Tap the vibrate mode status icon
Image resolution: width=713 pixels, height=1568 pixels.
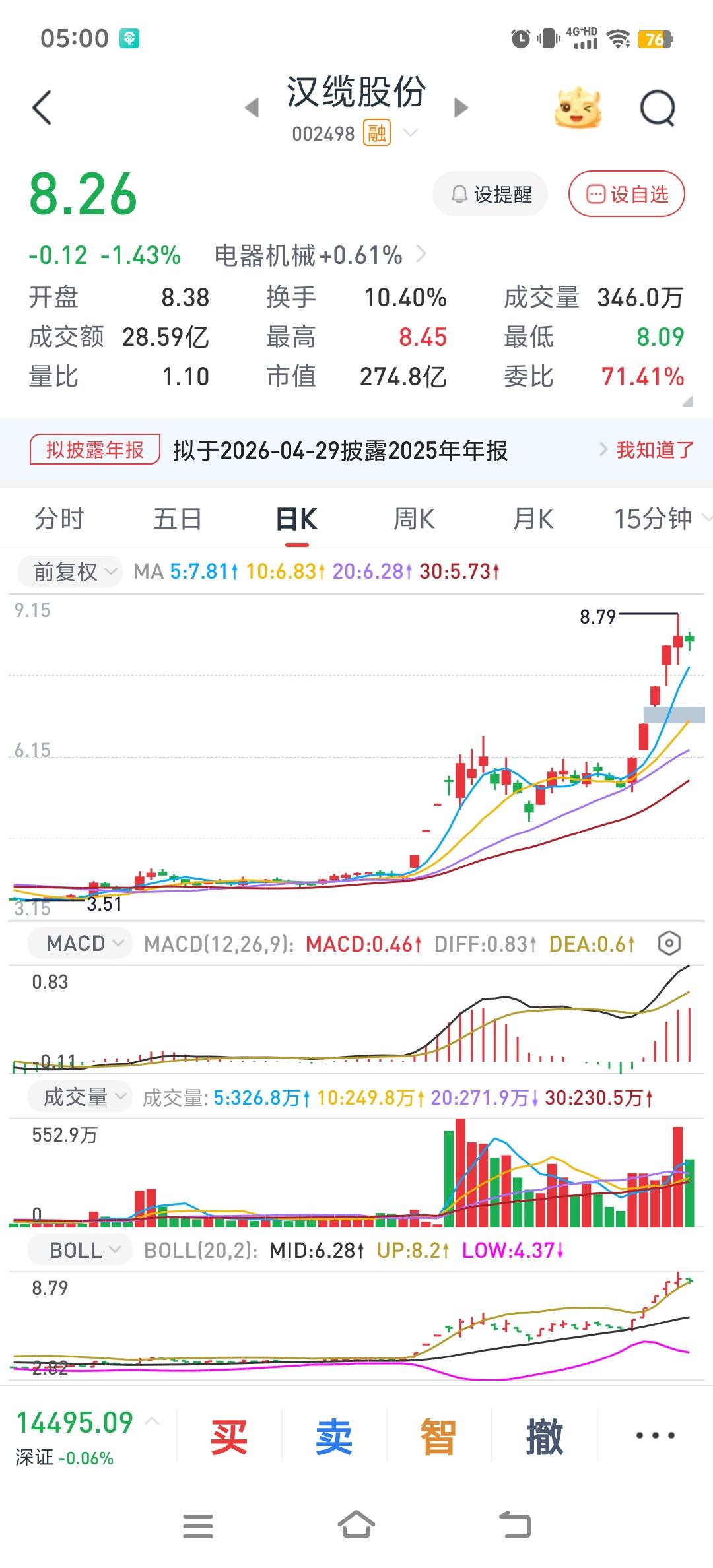(549, 39)
